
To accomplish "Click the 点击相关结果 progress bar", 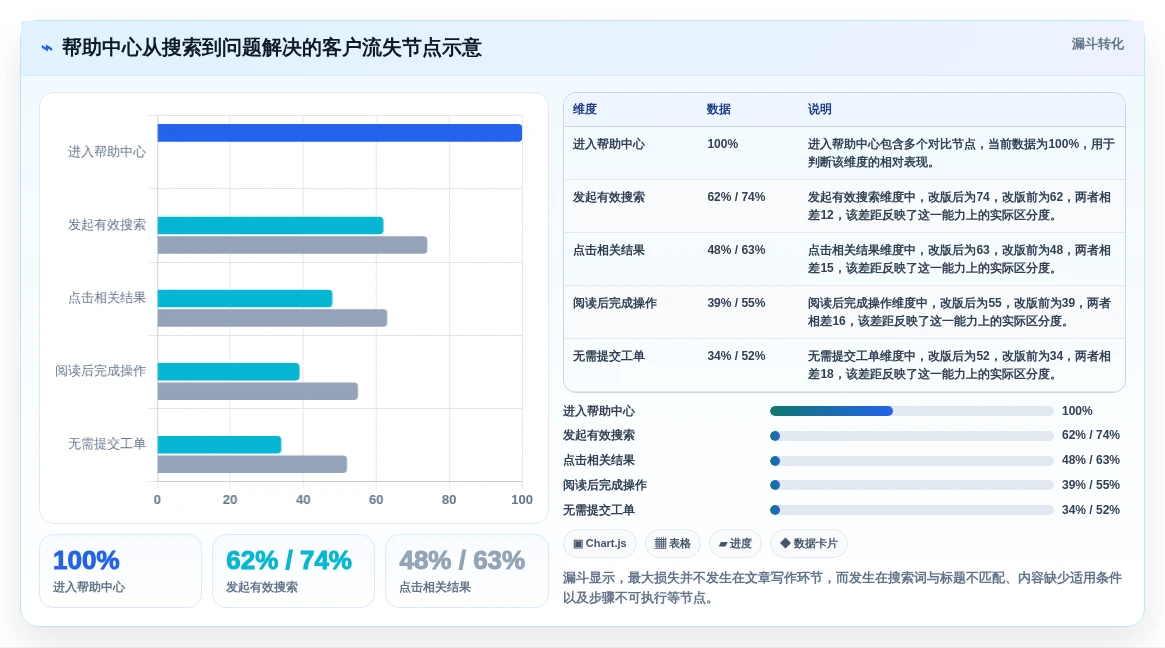I will pos(912,461).
